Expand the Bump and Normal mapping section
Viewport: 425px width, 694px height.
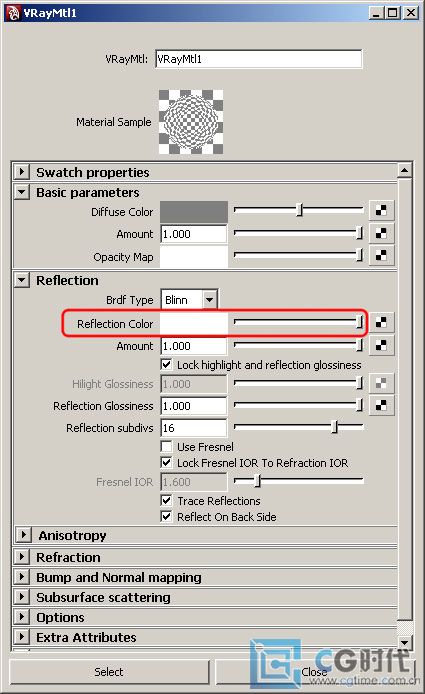click(x=22, y=577)
